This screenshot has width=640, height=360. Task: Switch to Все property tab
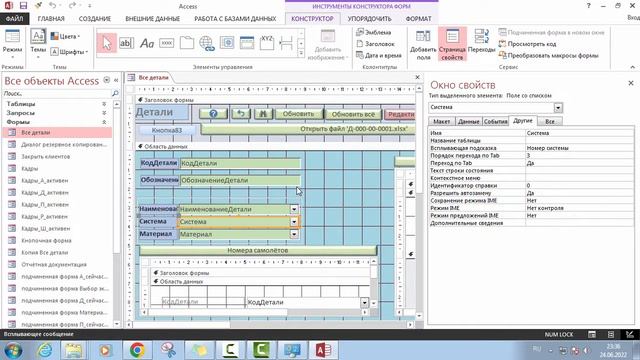pyautogui.click(x=549, y=122)
